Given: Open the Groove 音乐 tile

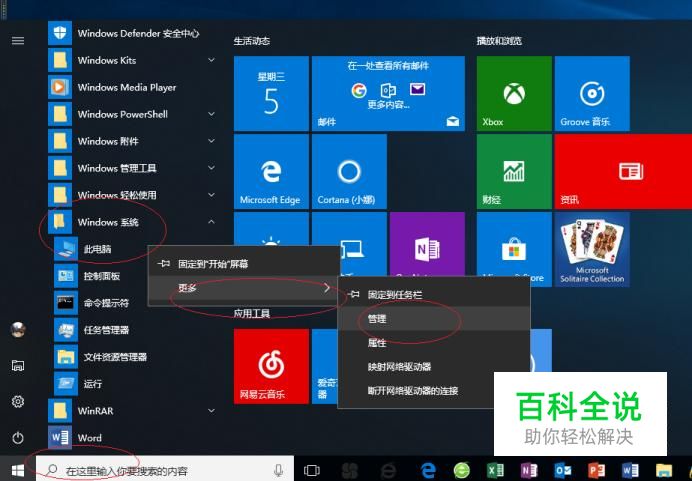Looking at the screenshot, I should (592, 94).
